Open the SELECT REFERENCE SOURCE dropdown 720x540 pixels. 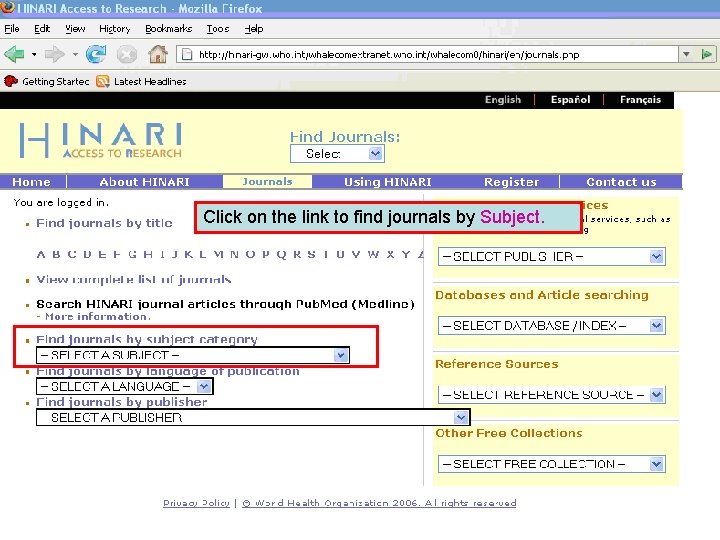click(x=551, y=394)
